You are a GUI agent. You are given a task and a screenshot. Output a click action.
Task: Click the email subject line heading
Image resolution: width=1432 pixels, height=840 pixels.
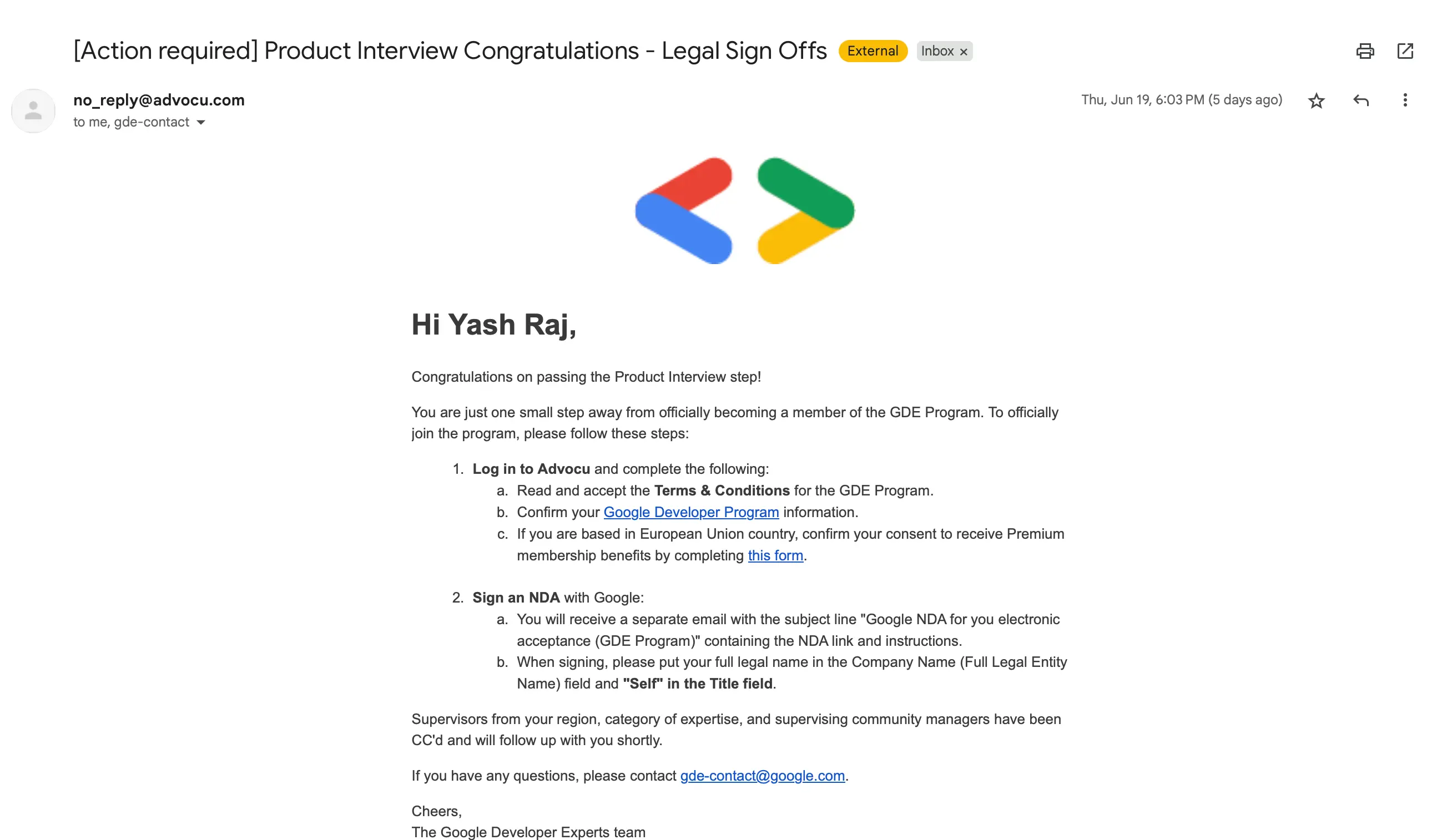[x=450, y=50]
